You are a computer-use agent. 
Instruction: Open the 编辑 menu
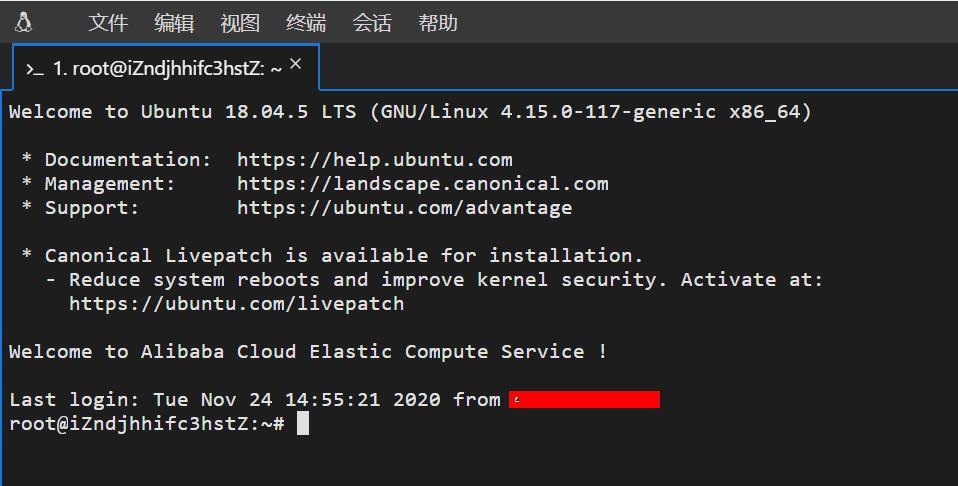(x=174, y=23)
